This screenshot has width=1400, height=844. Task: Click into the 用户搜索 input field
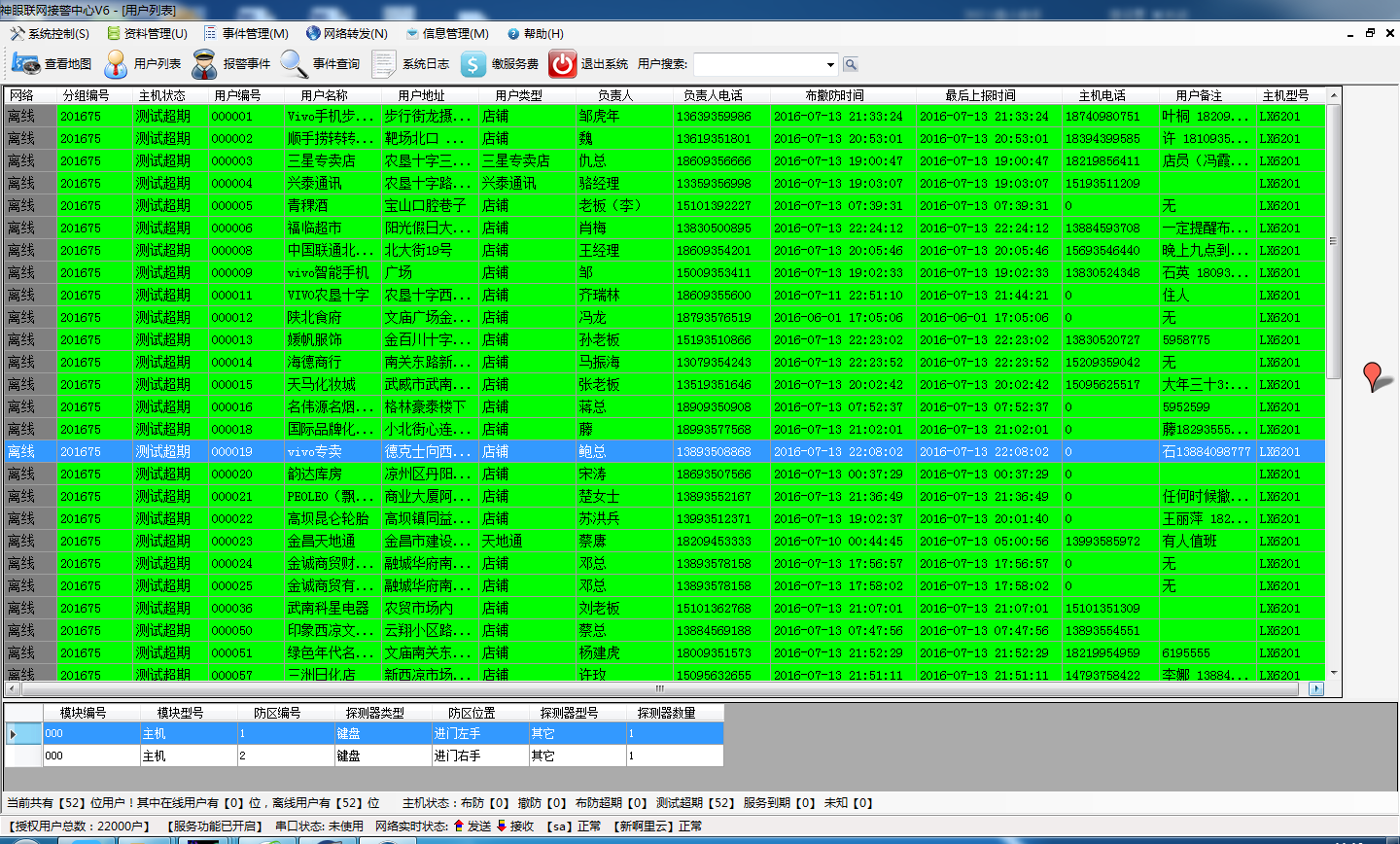pyautogui.click(x=758, y=65)
